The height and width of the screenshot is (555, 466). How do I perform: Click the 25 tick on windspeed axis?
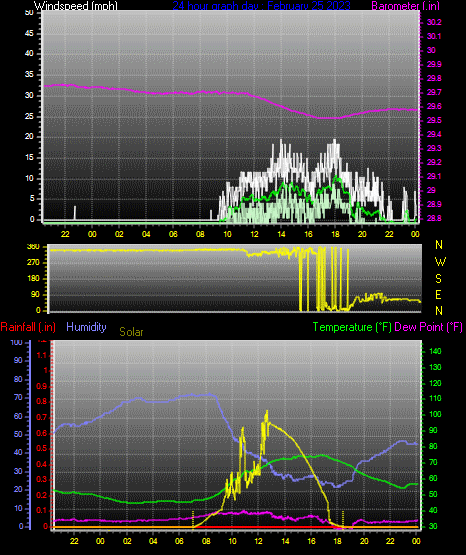coord(29,116)
